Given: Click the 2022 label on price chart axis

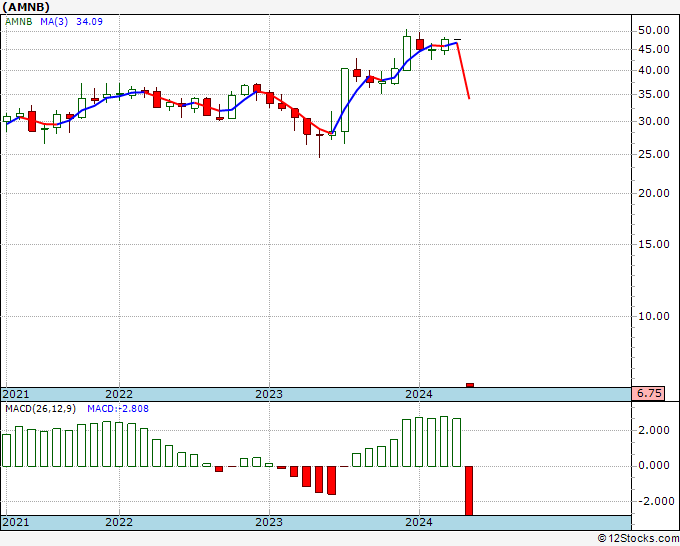Looking at the screenshot, I should click(119, 394).
